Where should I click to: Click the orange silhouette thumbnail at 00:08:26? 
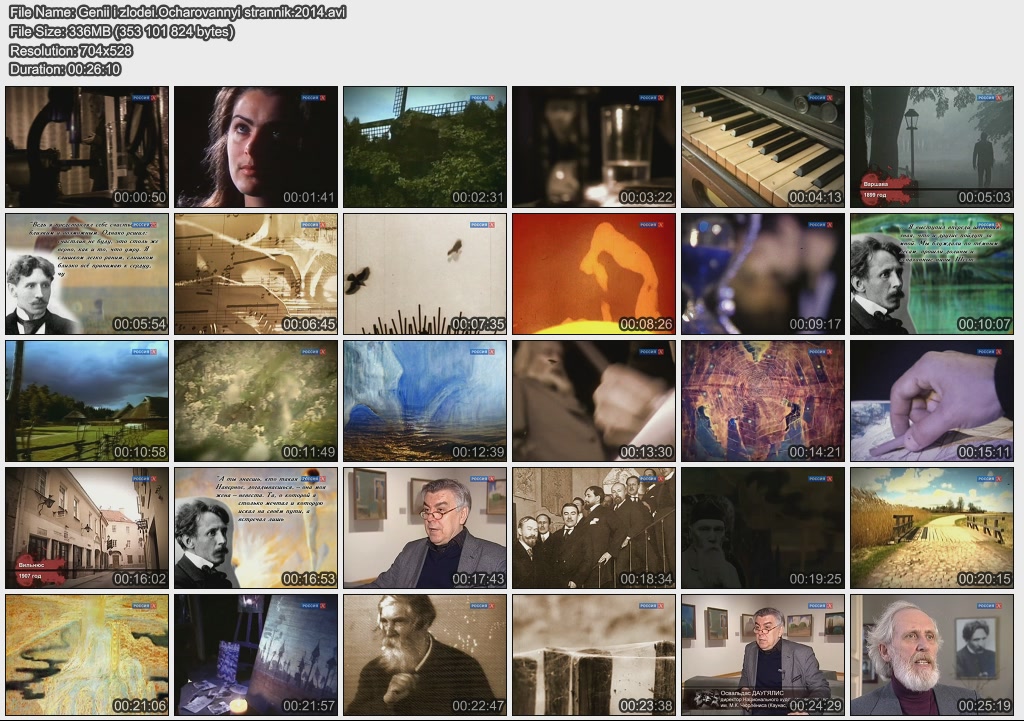594,273
